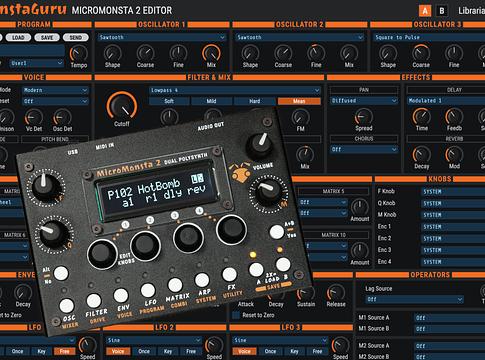485x360 pixels.
Task: Open the M1 Source A Off field
Action: point(449,318)
